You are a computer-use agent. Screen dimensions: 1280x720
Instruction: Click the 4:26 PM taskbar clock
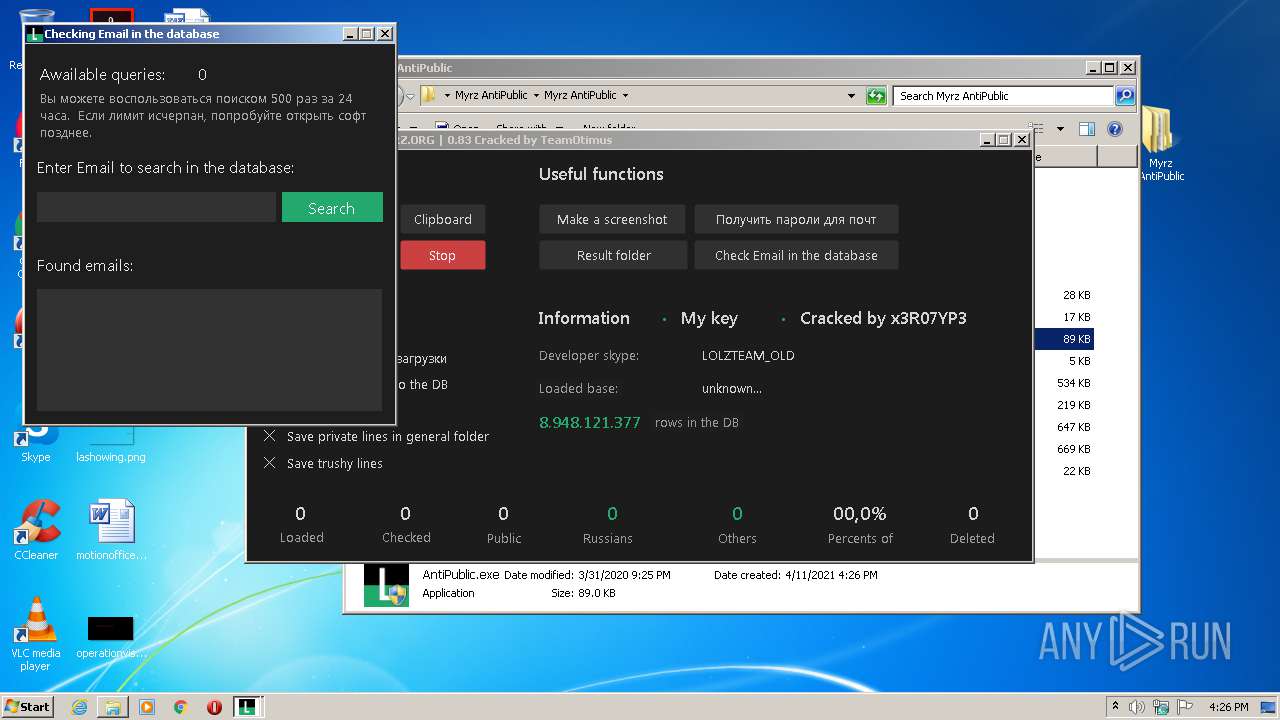(x=1228, y=707)
